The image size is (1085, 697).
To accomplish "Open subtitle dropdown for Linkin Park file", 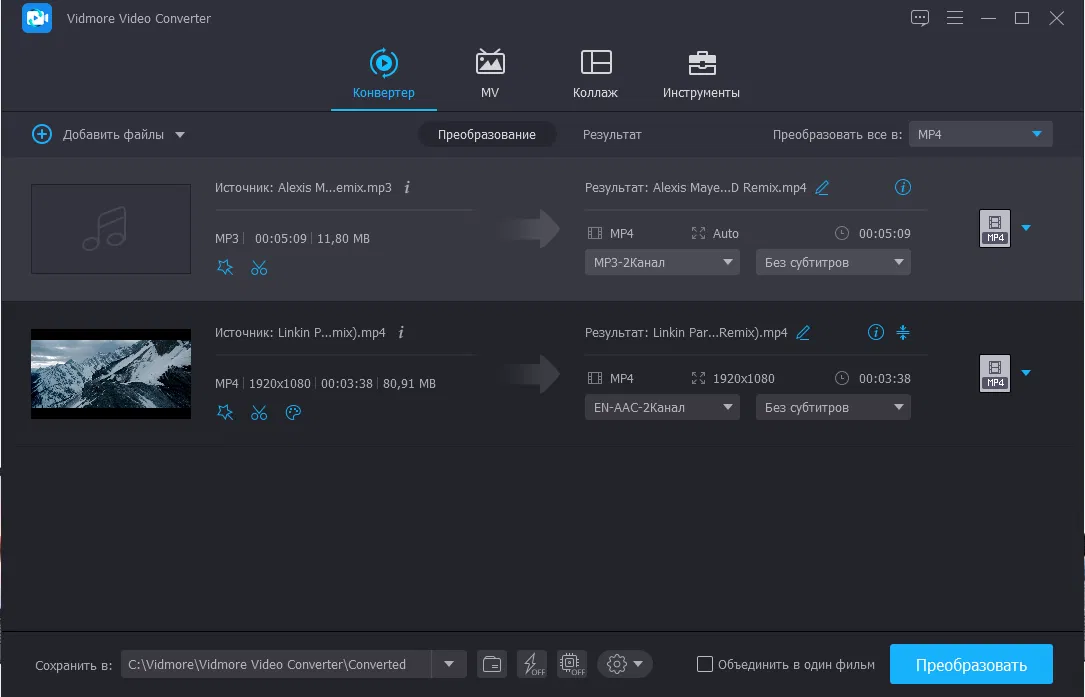I will pos(833,408).
